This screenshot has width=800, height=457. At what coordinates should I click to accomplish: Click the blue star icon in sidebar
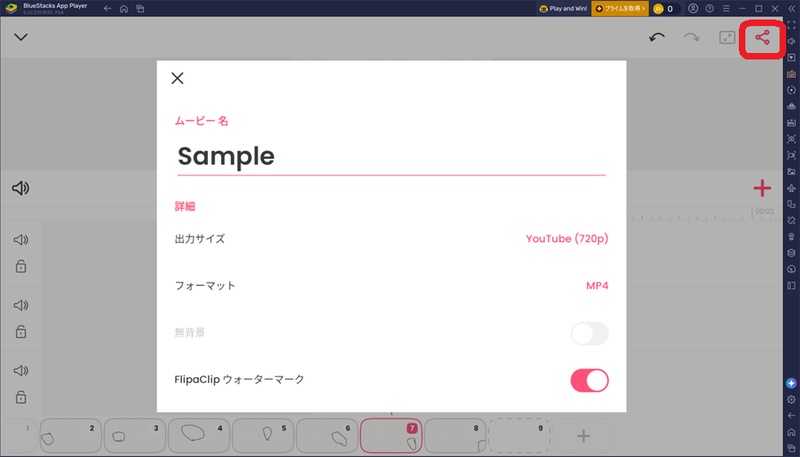(791, 383)
